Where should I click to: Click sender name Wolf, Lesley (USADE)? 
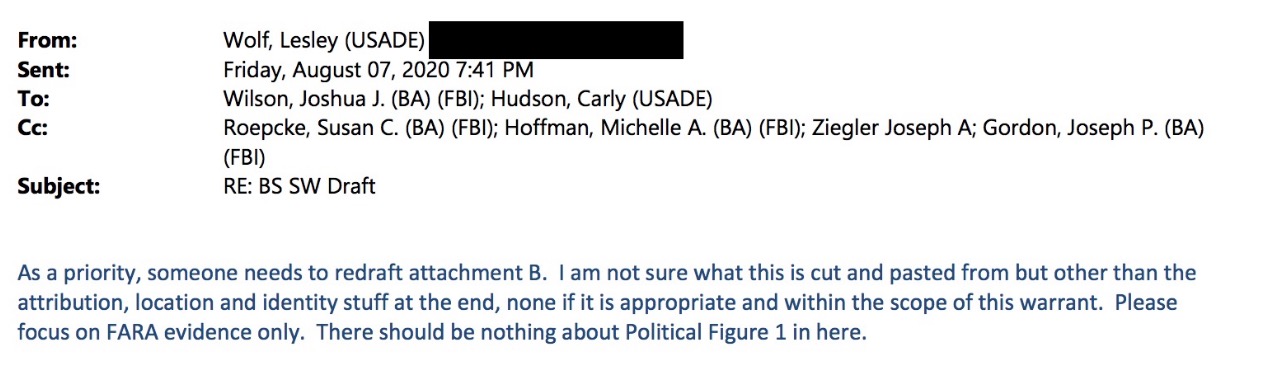point(326,42)
